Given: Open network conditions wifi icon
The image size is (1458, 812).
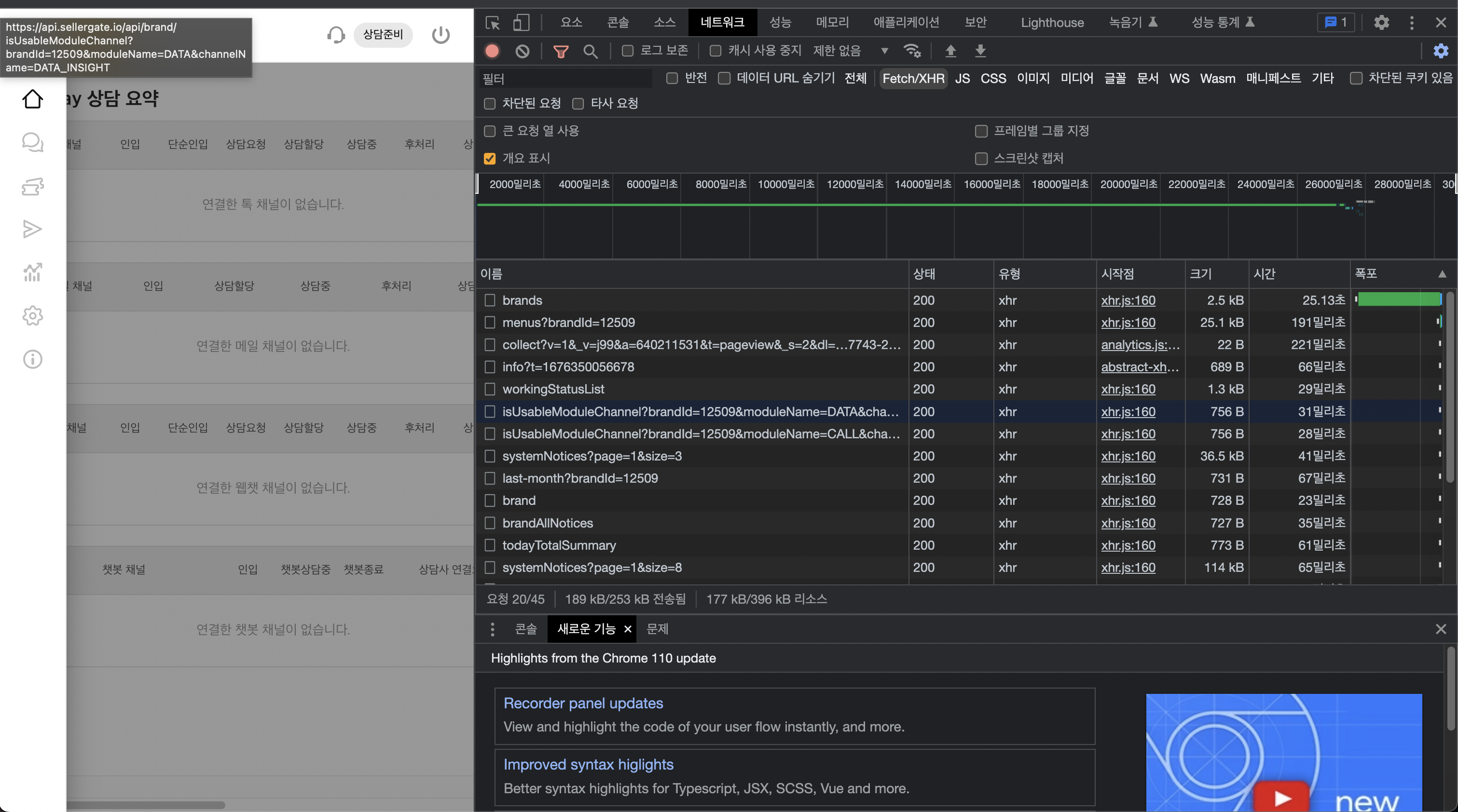Looking at the screenshot, I should (912, 51).
